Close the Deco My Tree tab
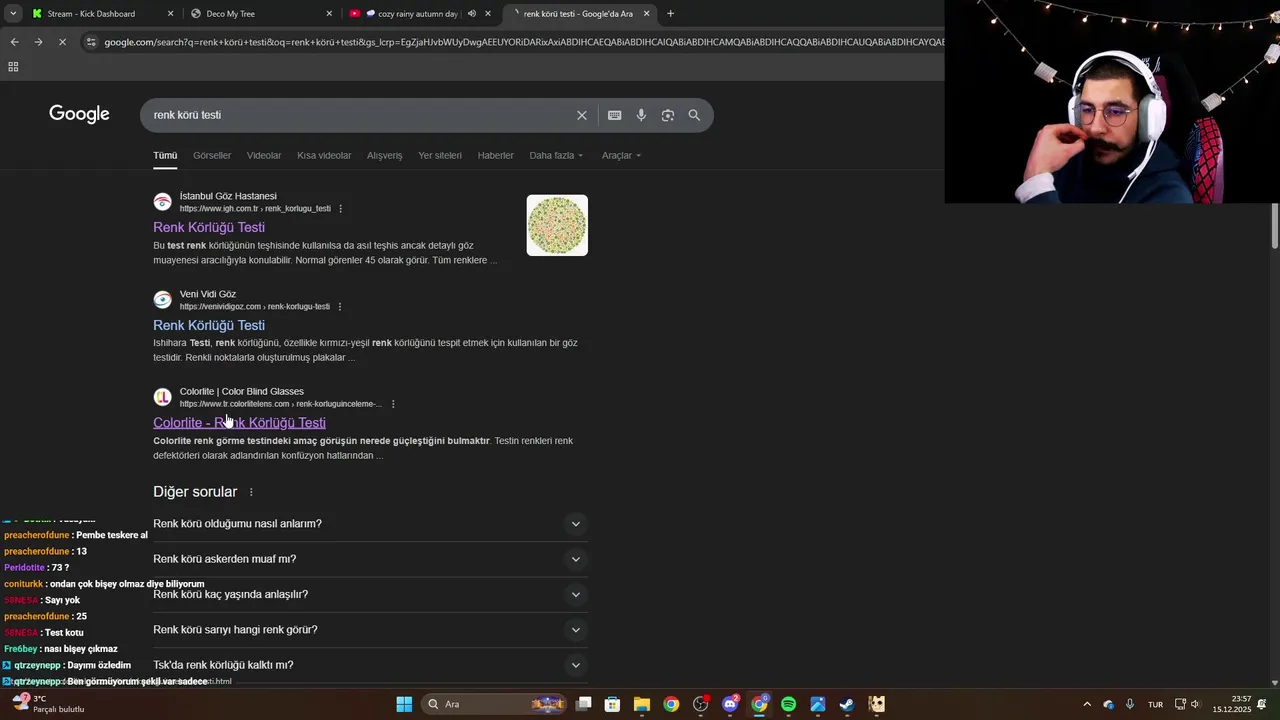This screenshot has width=1280, height=720. (329, 14)
